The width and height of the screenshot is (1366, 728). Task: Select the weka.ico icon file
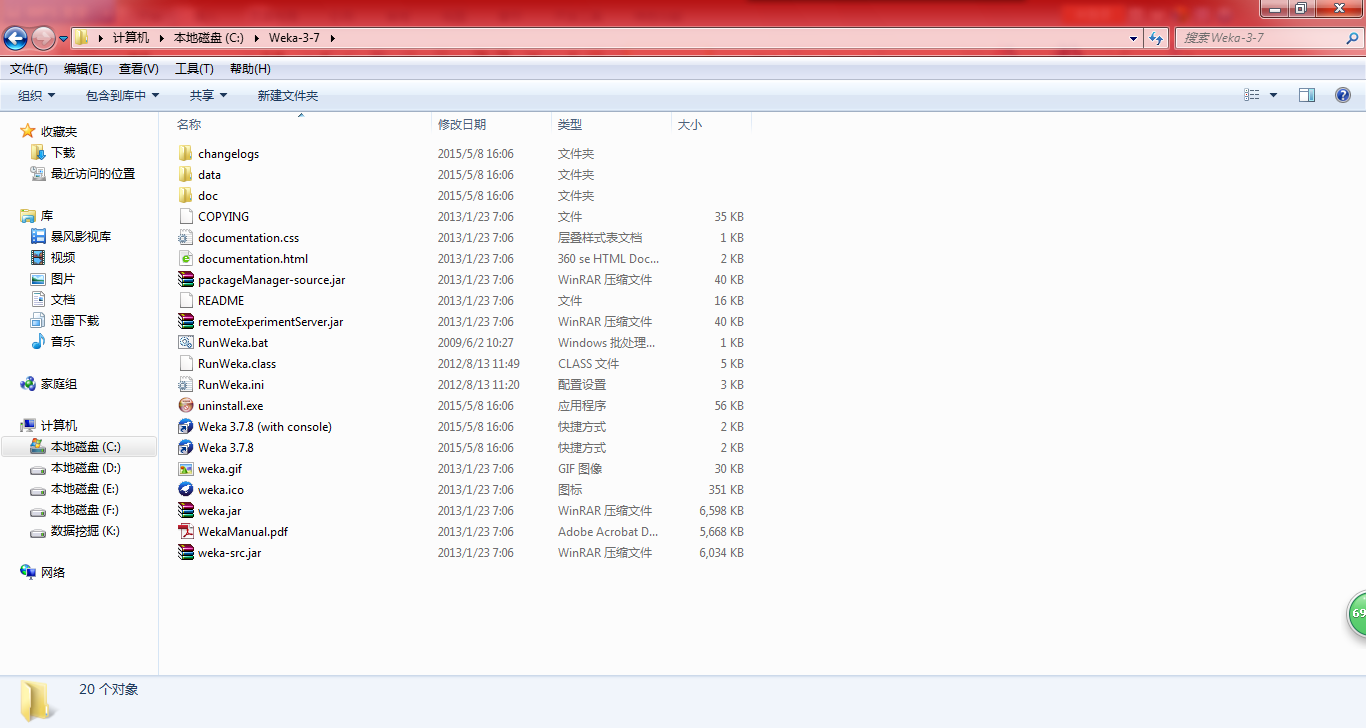185,490
